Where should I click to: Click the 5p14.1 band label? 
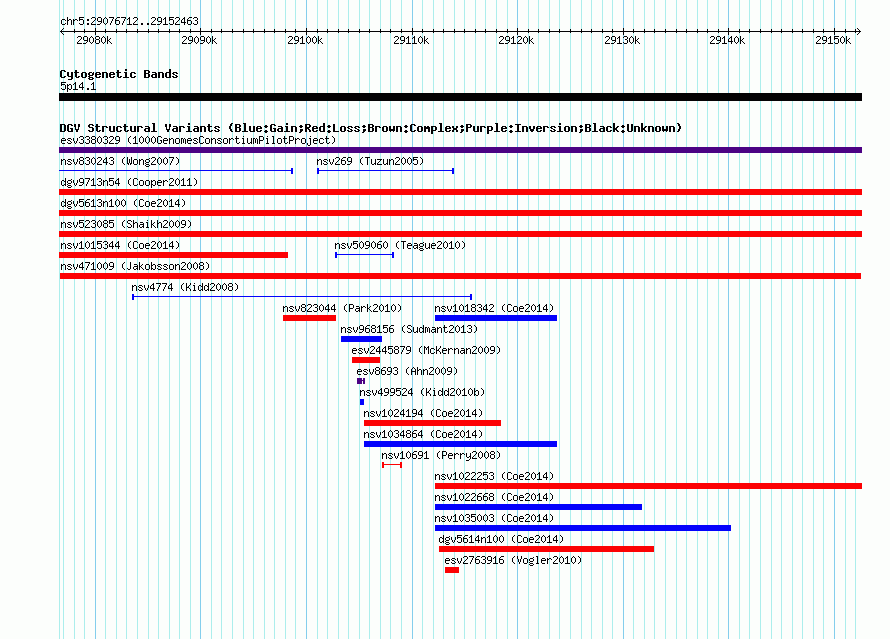(x=78, y=86)
